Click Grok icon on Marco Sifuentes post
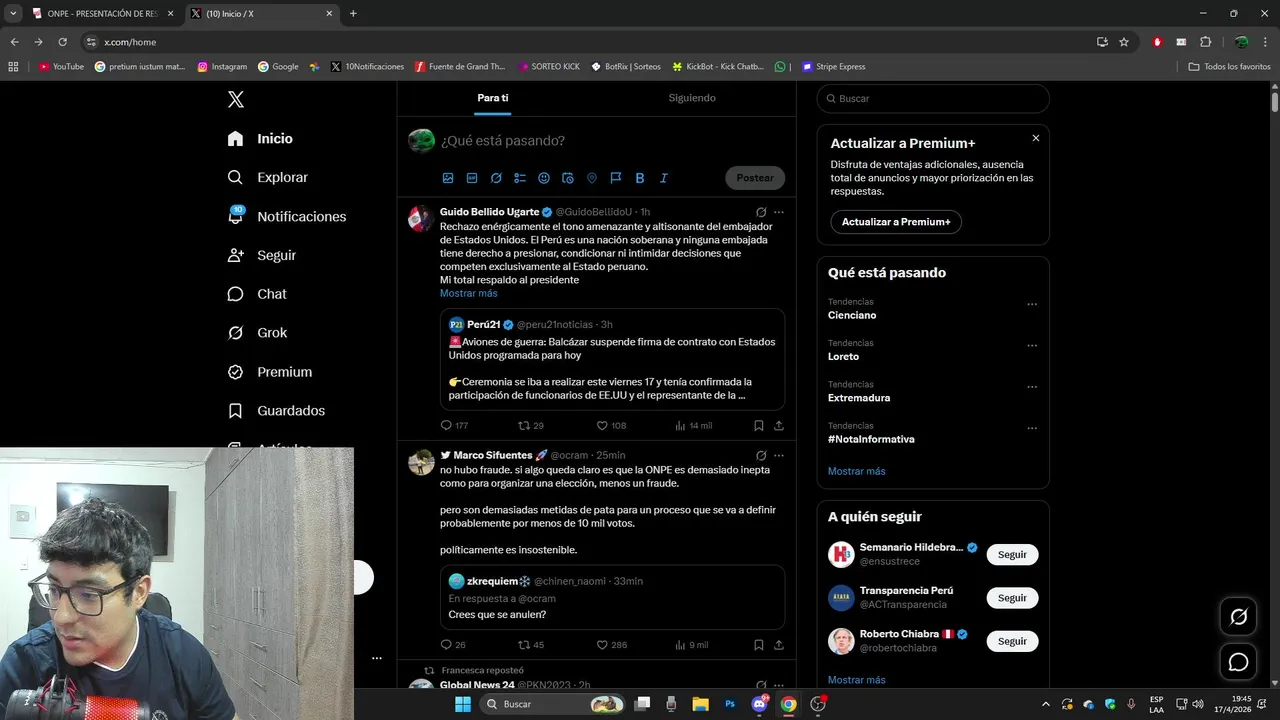The height and width of the screenshot is (720, 1280). pos(761,455)
